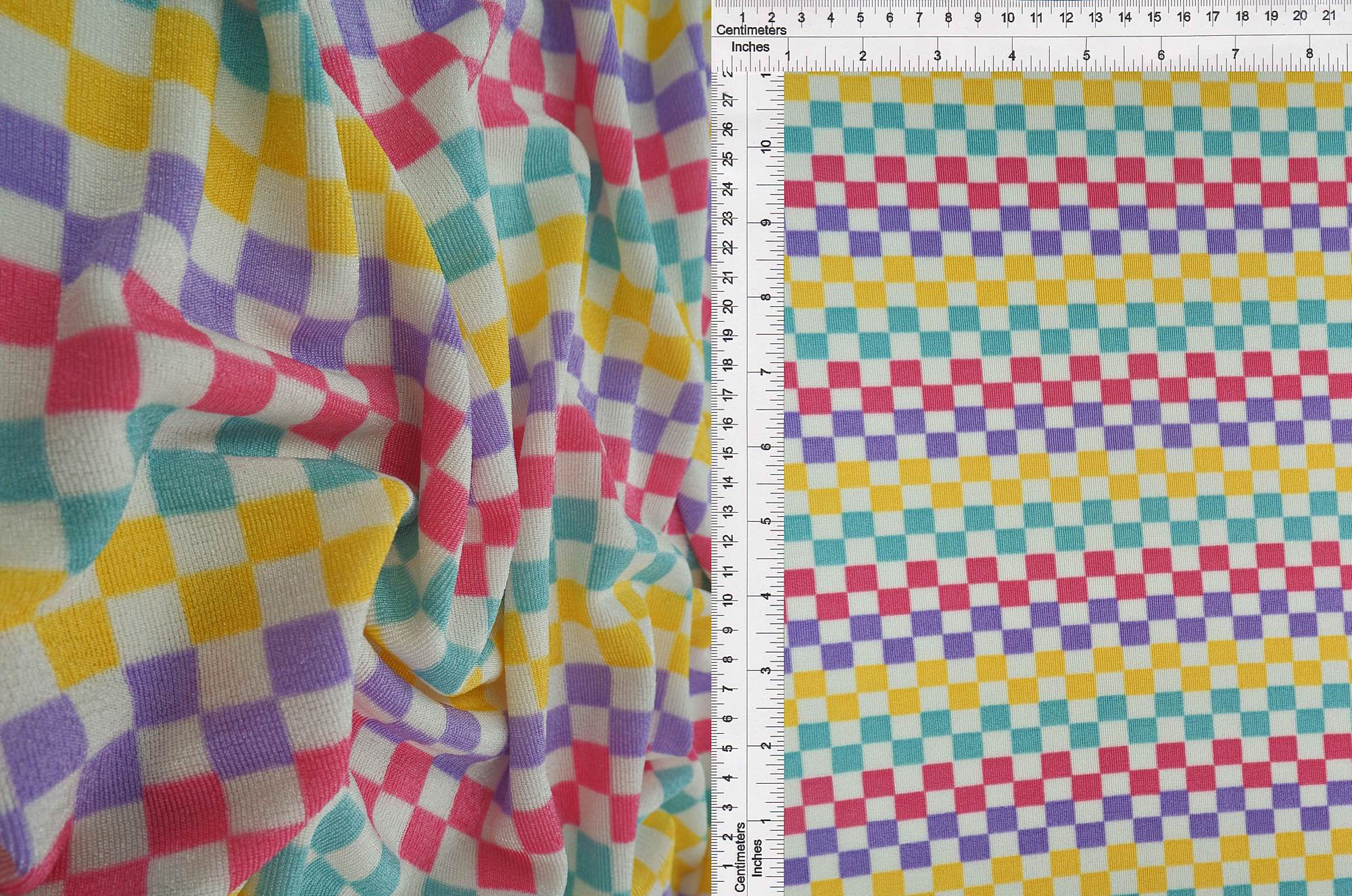Click the vertical ruler's rotated 'Centimeters' label
The image size is (1352, 896).
click(x=740, y=856)
